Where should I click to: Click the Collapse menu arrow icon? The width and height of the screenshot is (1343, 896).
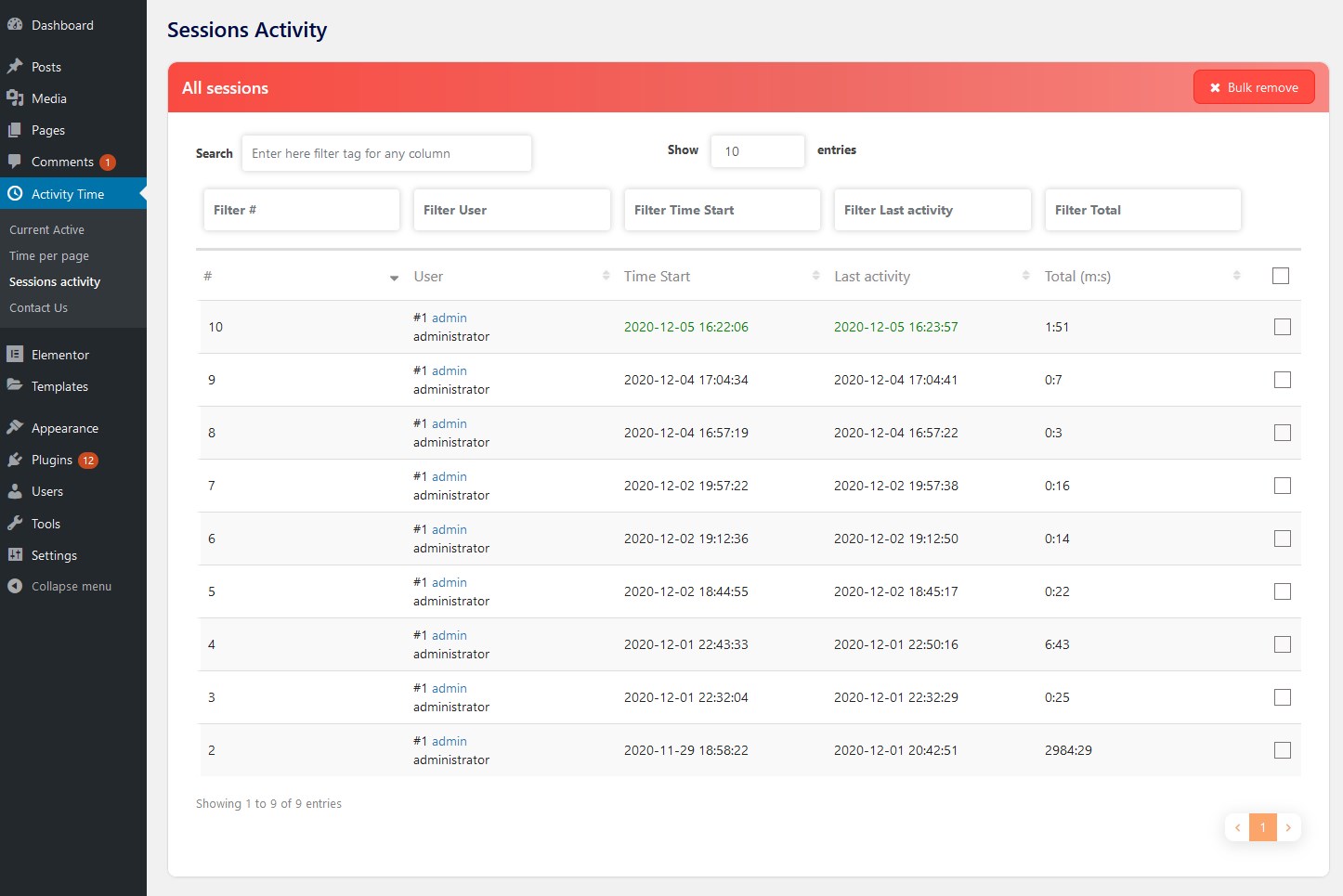tap(15, 587)
